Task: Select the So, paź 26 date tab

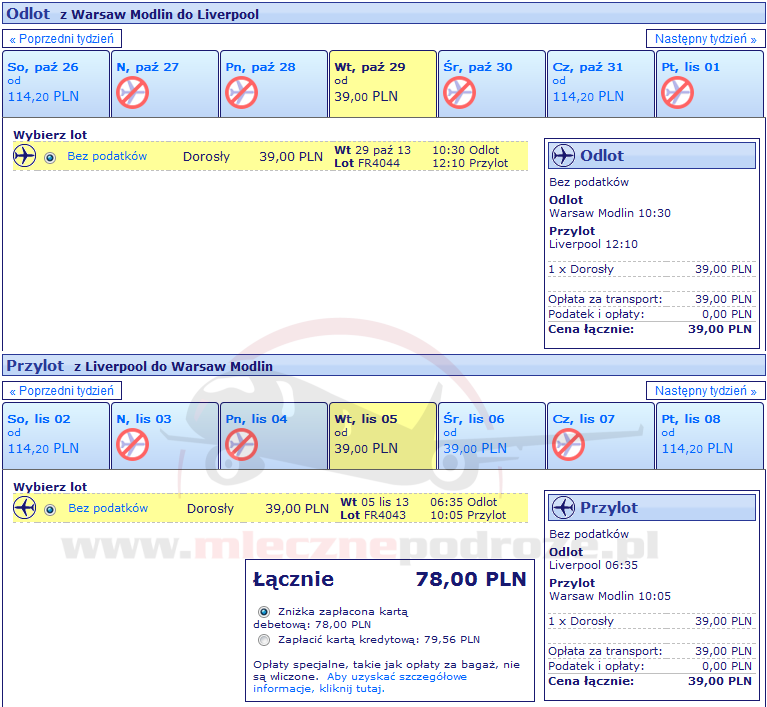Action: tap(56, 83)
